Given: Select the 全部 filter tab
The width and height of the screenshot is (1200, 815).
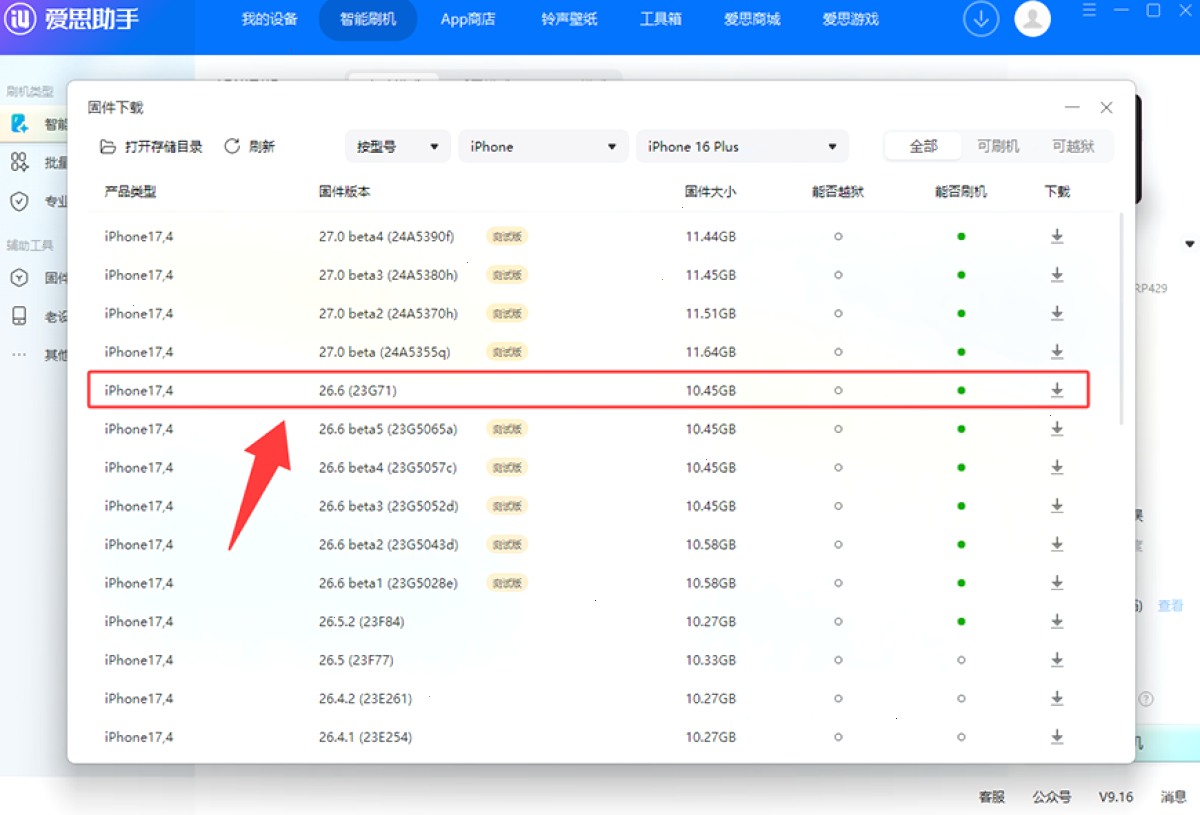Looking at the screenshot, I should (x=923, y=146).
